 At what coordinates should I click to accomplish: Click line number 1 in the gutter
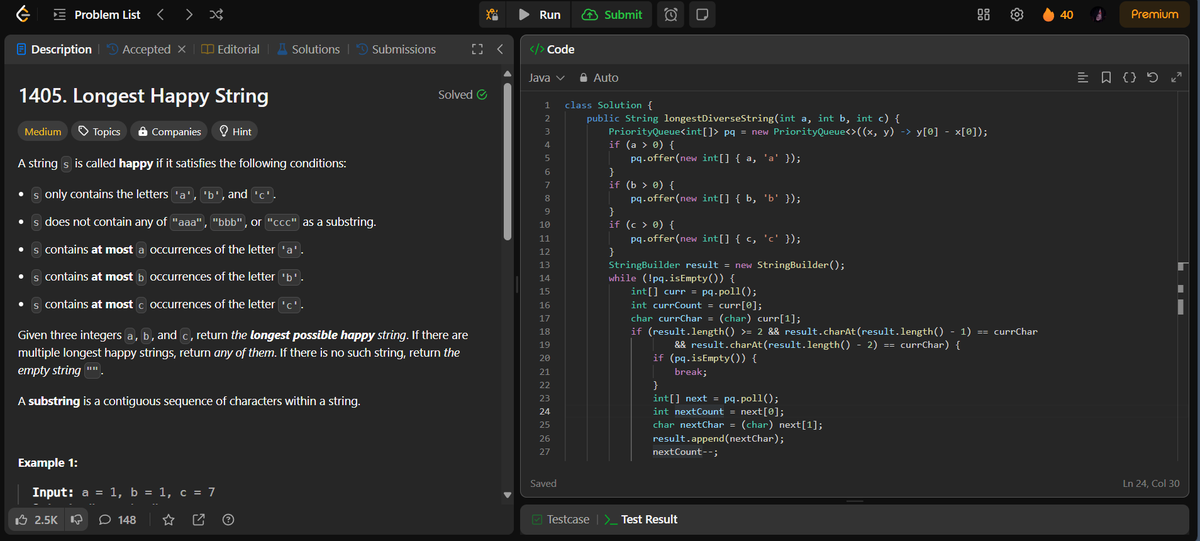click(547, 104)
